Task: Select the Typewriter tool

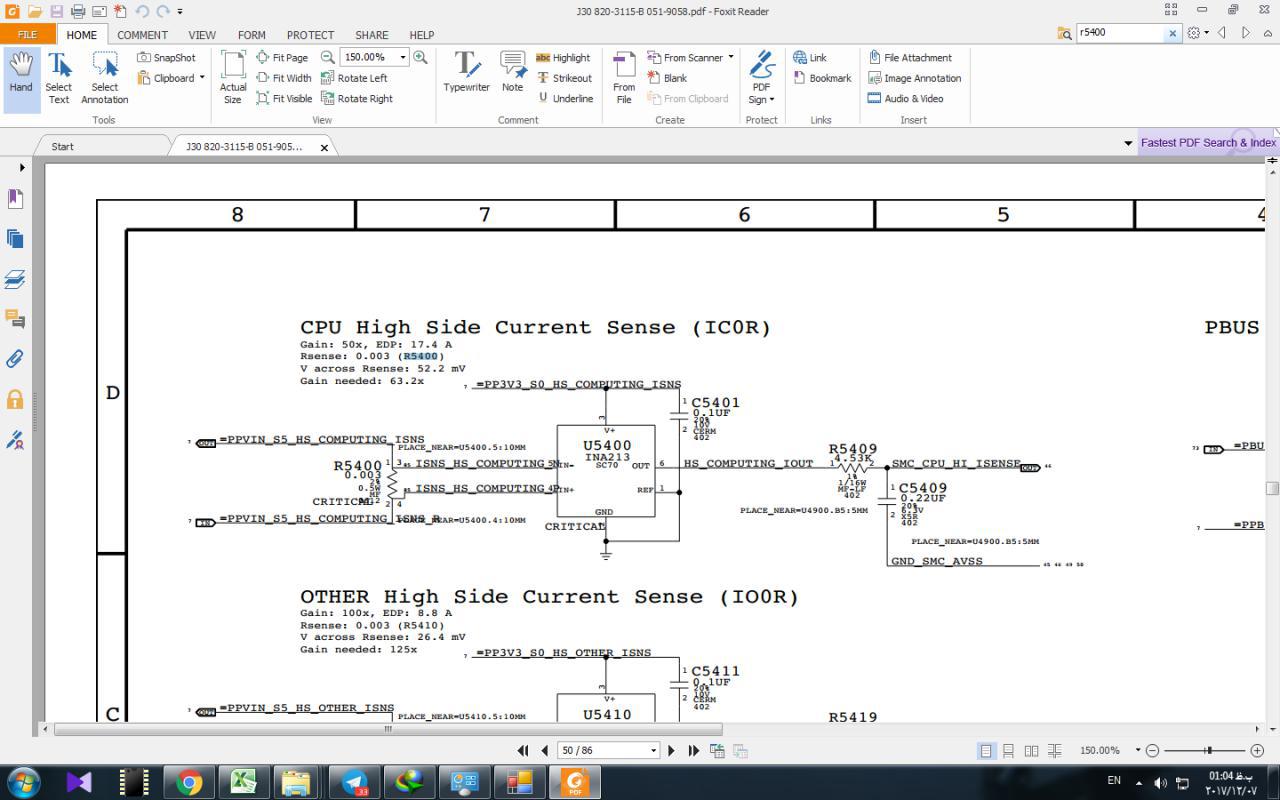Action: pyautogui.click(x=466, y=72)
